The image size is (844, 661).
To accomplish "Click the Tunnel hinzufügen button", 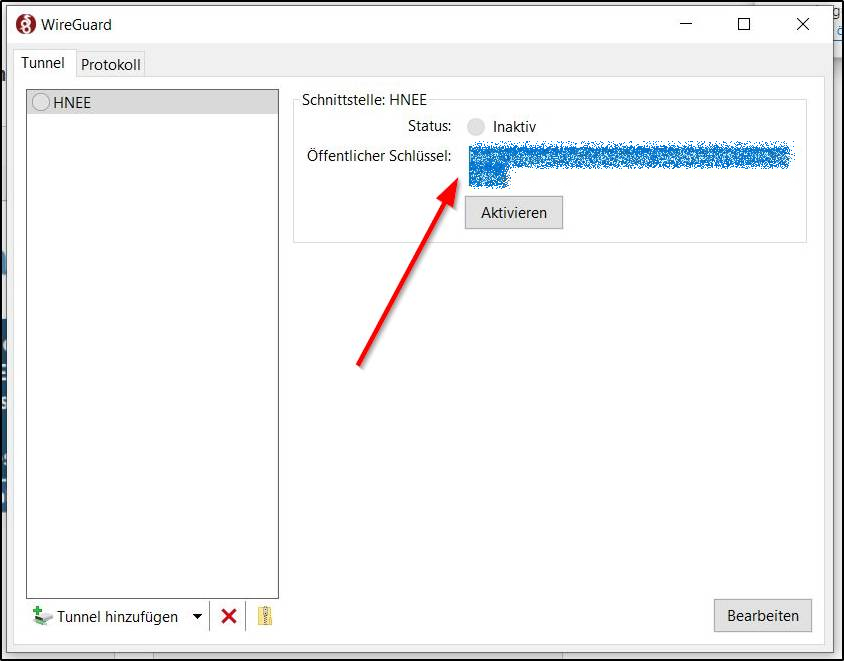I will [x=106, y=617].
